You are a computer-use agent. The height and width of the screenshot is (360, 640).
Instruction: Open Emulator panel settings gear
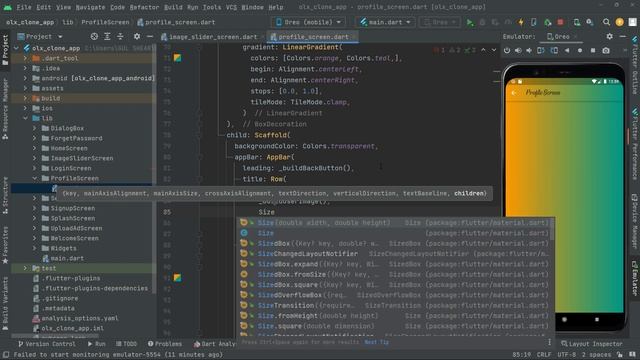609,36
